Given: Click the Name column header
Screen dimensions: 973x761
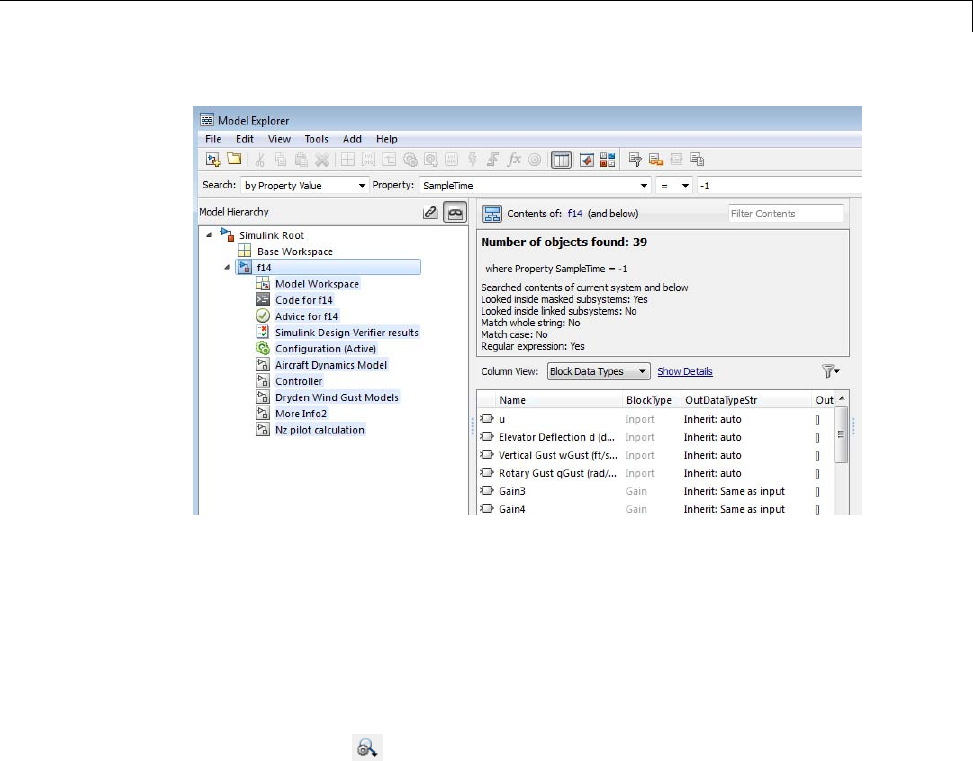Looking at the screenshot, I should pos(559,400).
